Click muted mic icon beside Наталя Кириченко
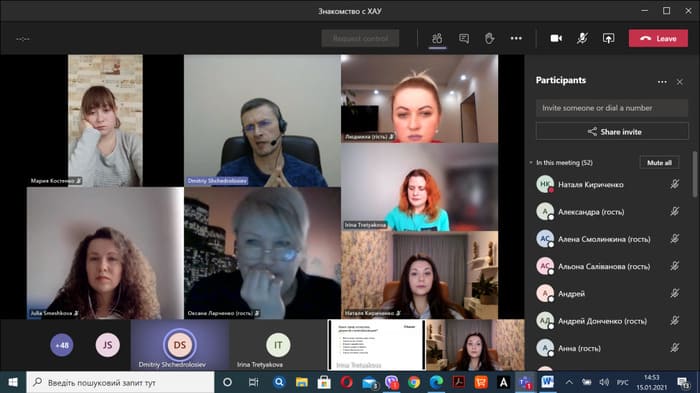Viewport: 700px width, 393px height. pos(675,184)
